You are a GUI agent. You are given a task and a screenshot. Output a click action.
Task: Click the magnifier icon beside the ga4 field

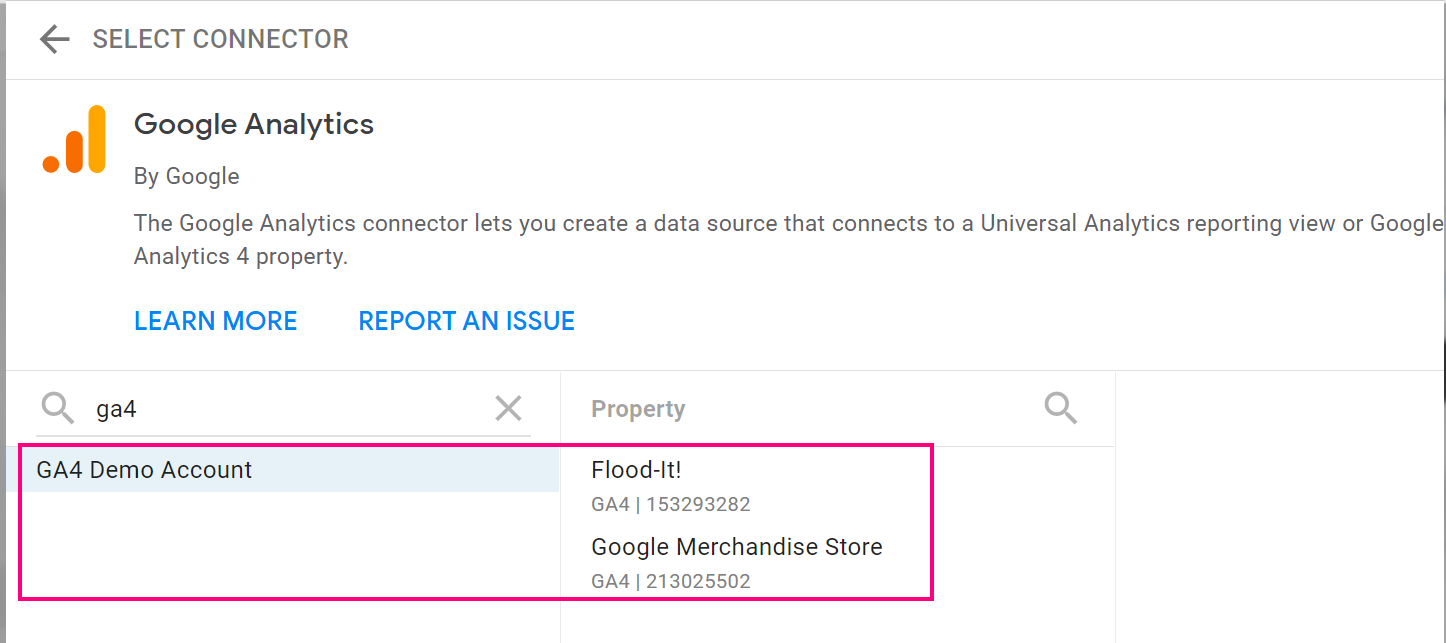pyautogui.click(x=58, y=408)
